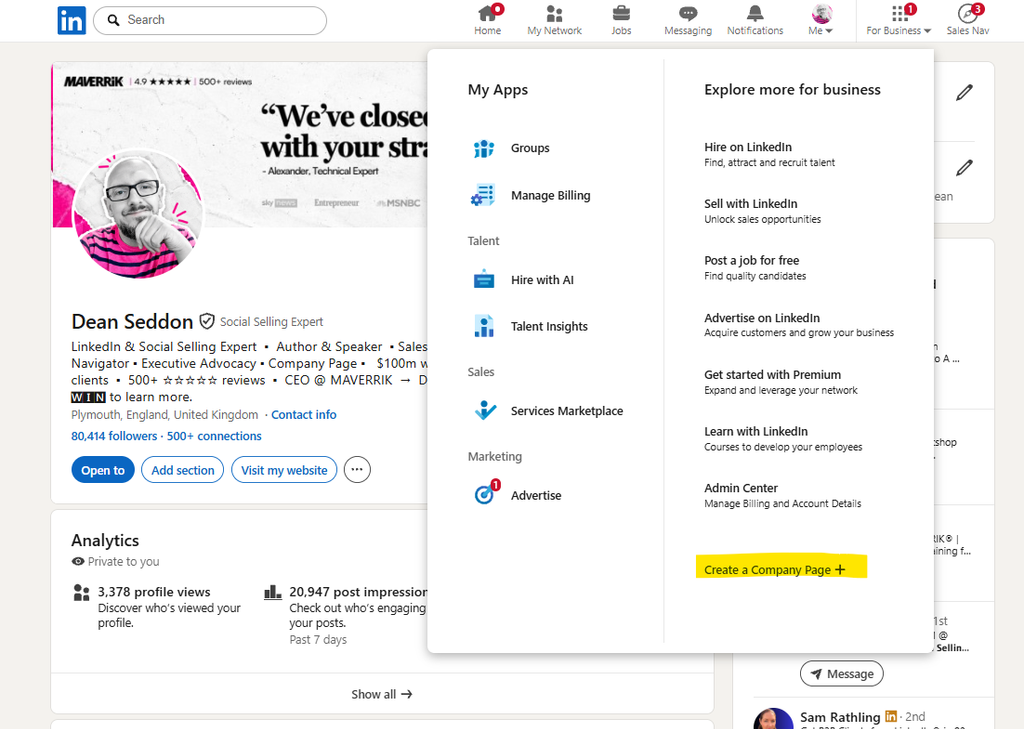Click the LinkedIn logo

[x=71, y=21]
